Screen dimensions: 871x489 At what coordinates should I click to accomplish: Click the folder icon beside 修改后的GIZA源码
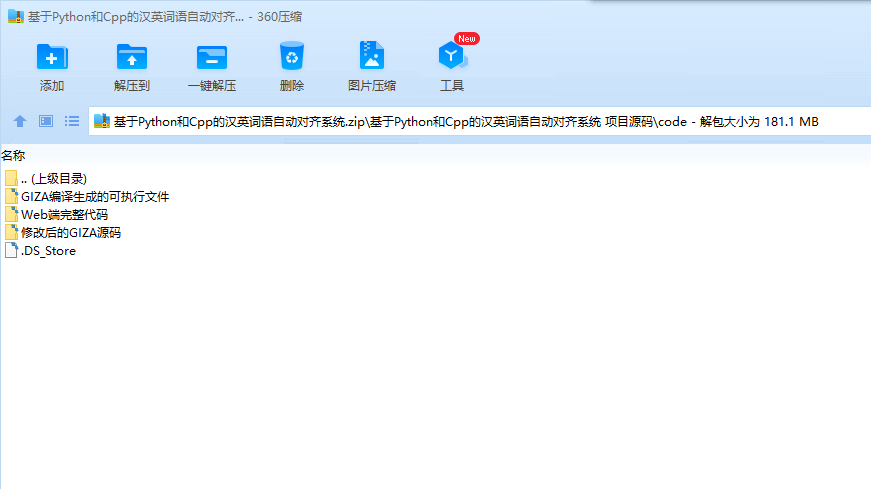tap(11, 232)
